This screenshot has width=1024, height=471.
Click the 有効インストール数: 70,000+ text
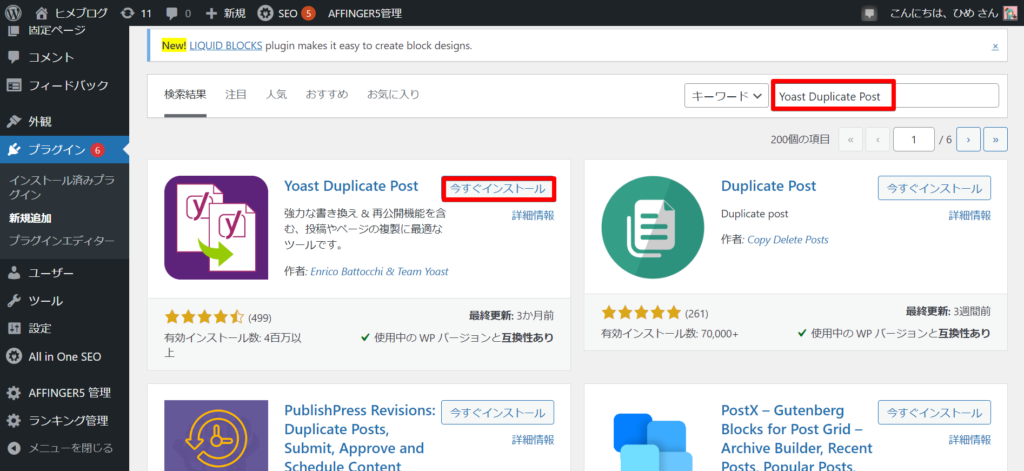tap(669, 333)
